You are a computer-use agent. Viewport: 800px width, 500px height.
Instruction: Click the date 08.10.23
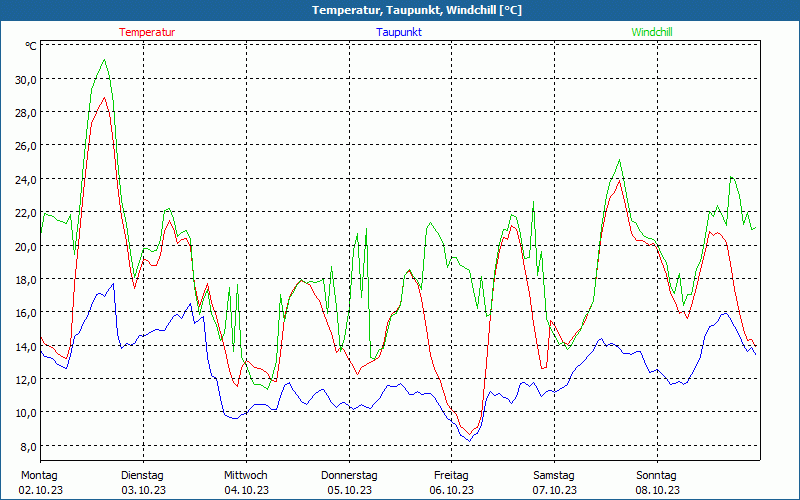point(657,490)
